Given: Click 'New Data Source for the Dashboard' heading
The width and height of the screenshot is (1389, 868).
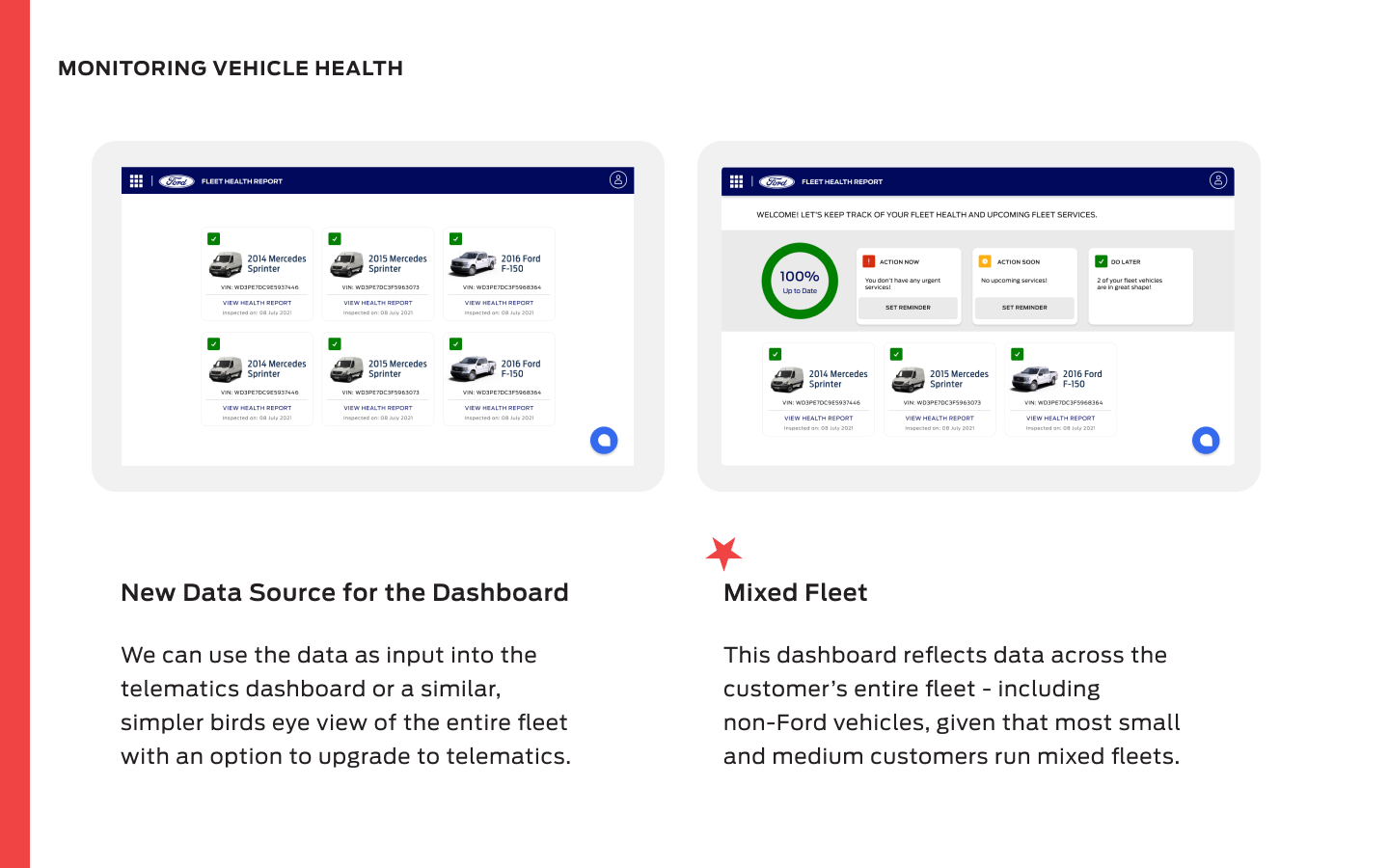Looking at the screenshot, I should (x=344, y=592).
